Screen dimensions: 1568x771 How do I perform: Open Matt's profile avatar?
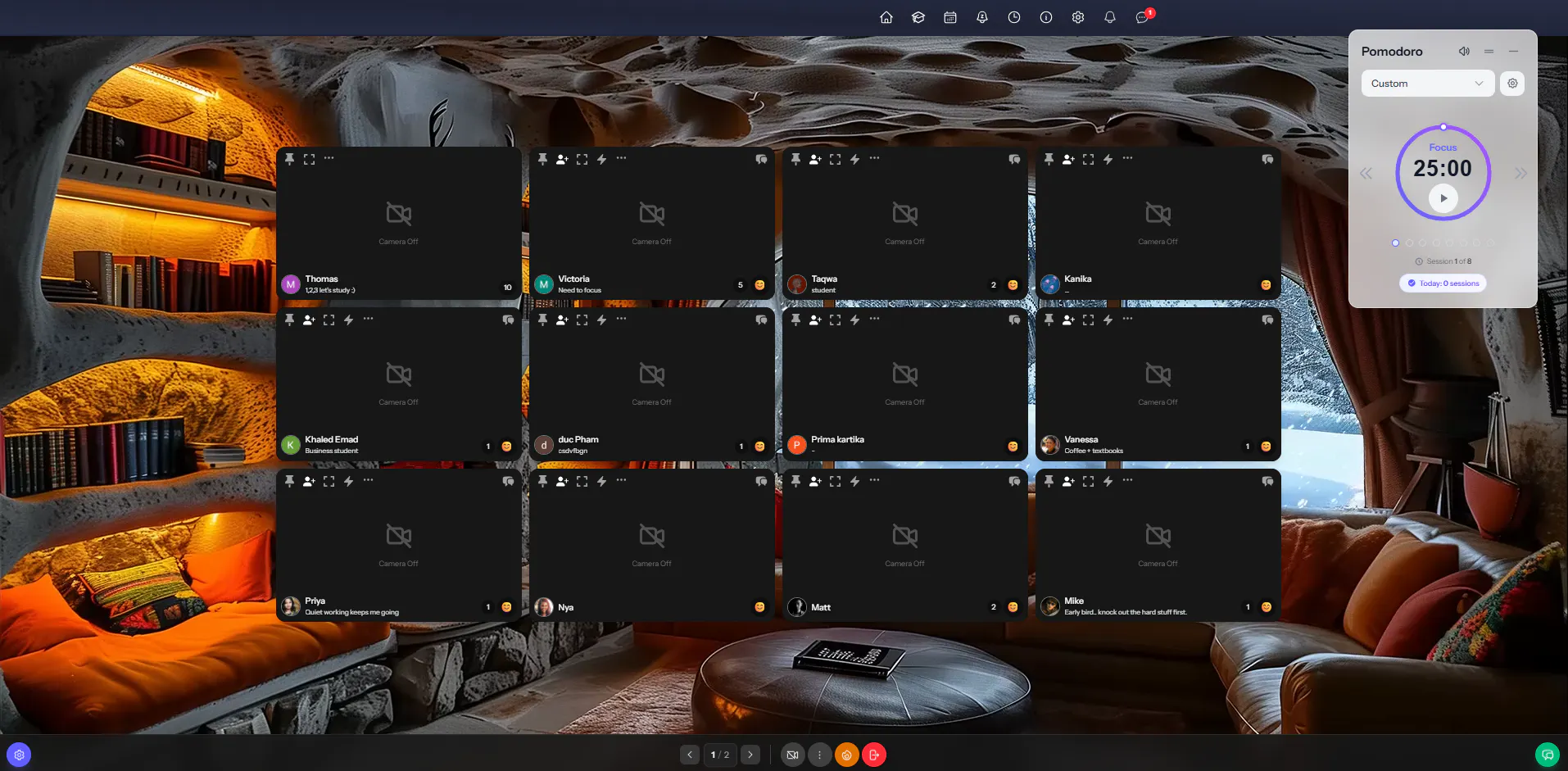pyautogui.click(x=797, y=607)
